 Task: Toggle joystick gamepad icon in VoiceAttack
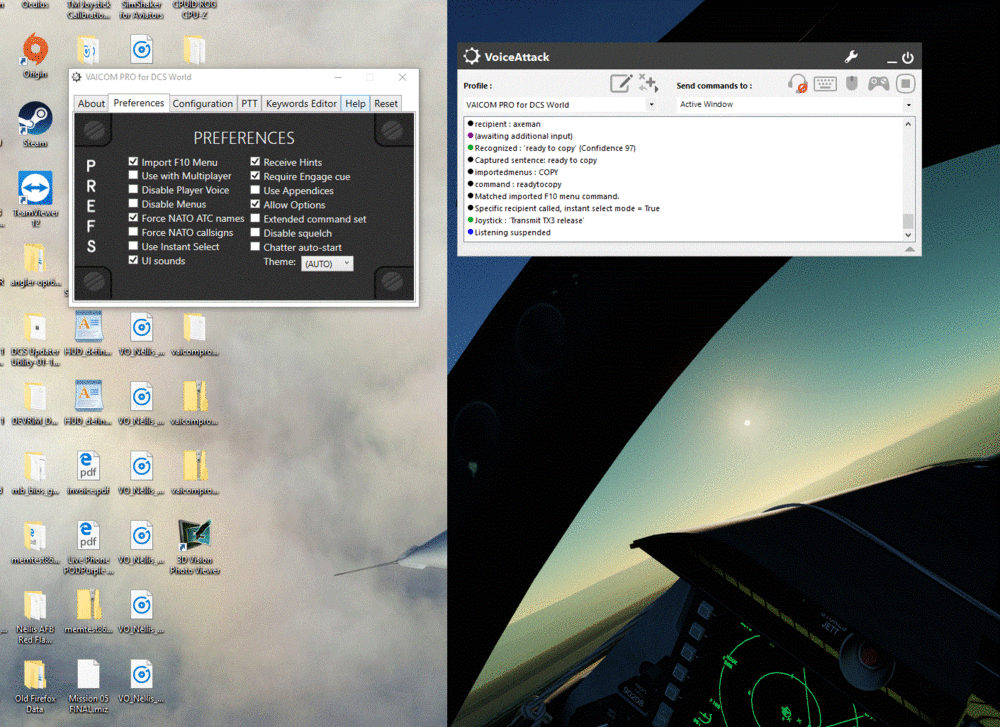[878, 84]
